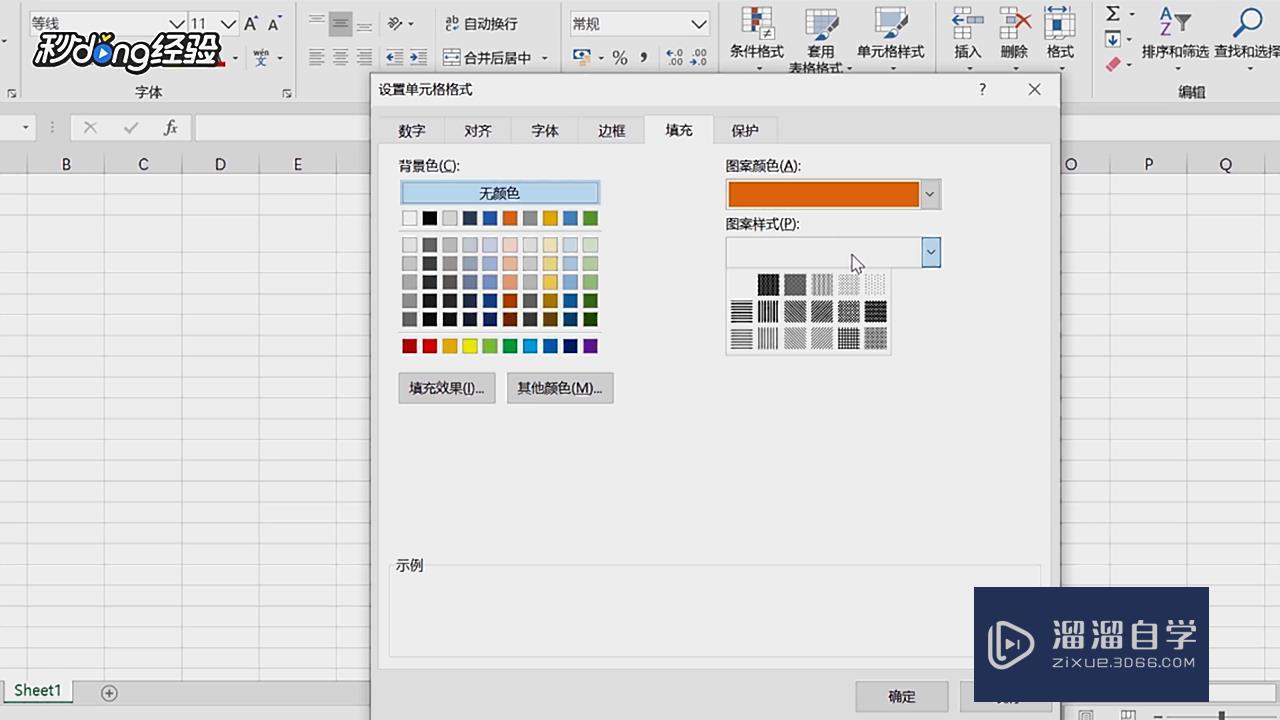Expand Merge & Center dropdown arrow
This screenshot has width=1280, height=720.
coord(545,58)
